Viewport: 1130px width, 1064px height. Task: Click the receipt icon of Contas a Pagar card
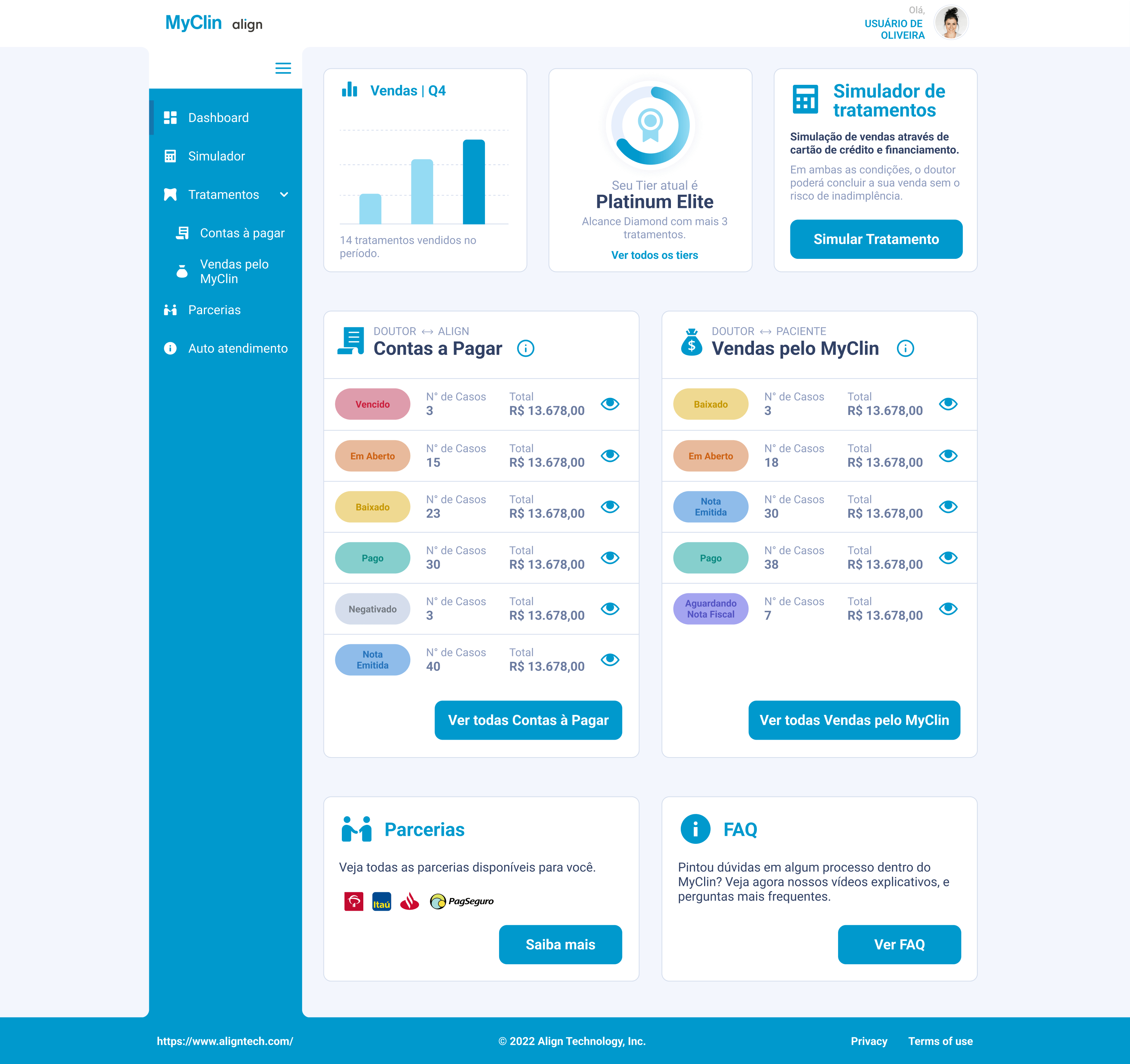coord(351,341)
